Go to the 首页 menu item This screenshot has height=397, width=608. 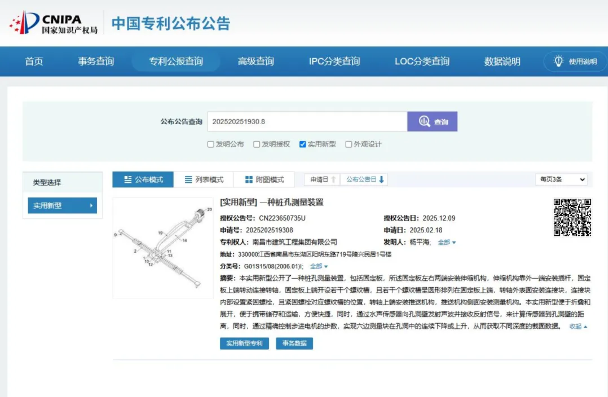click(x=34, y=61)
